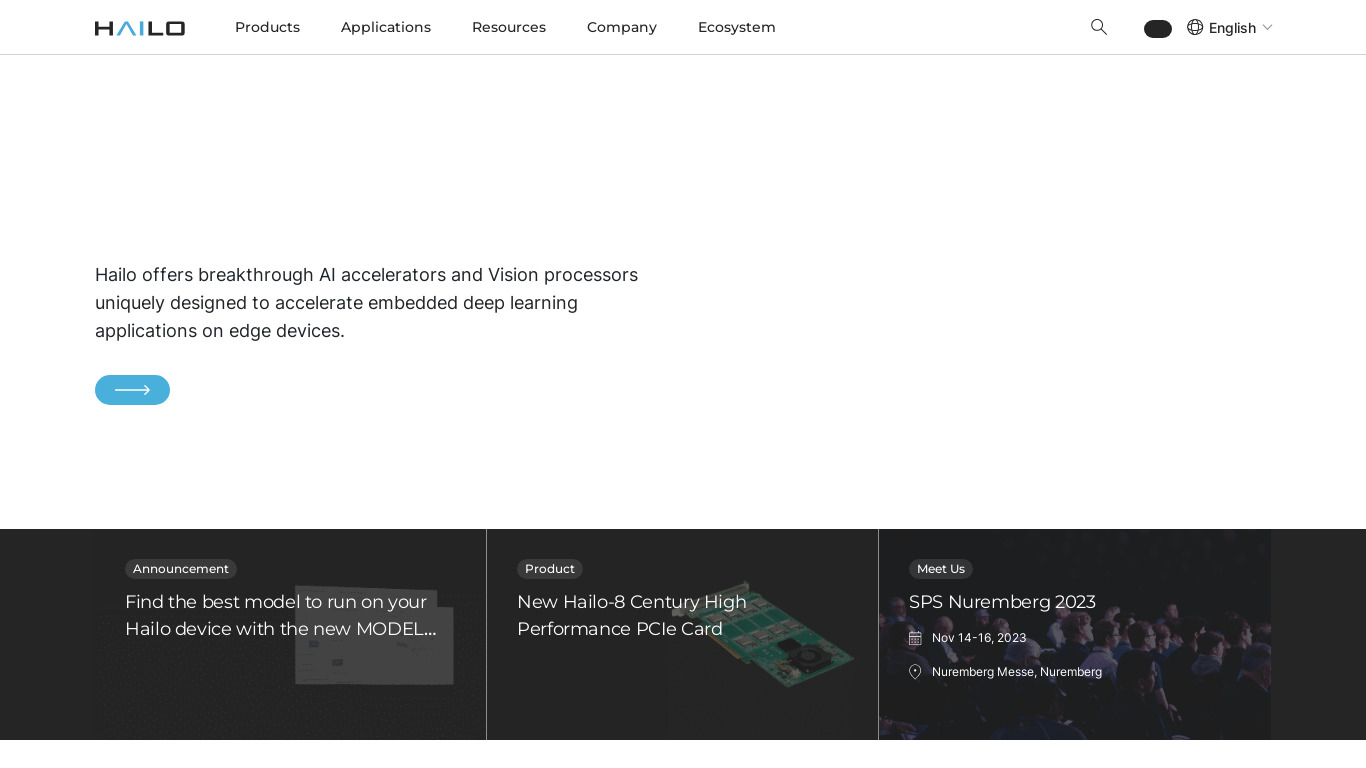Open the MODEL explorer announcement headline
Image resolution: width=1366 pixels, height=768 pixels.
tap(281, 615)
